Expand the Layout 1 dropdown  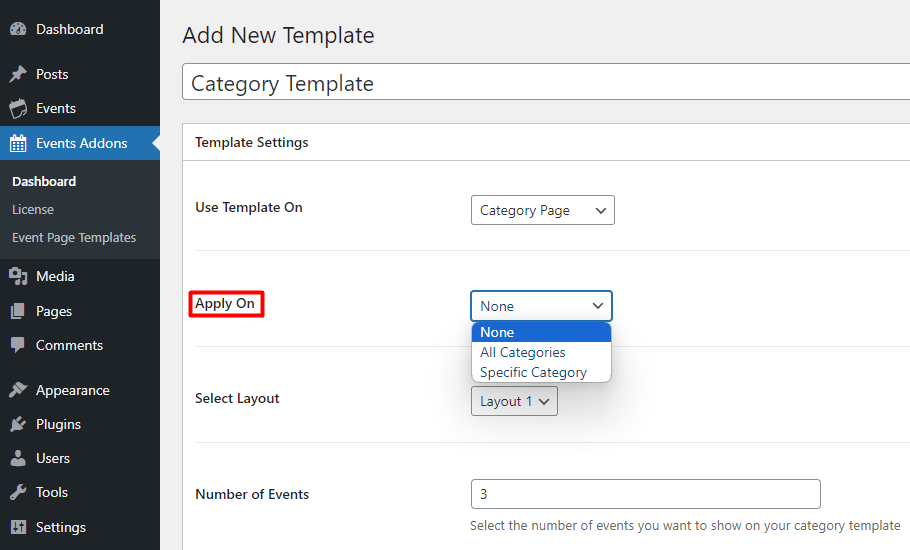514,401
